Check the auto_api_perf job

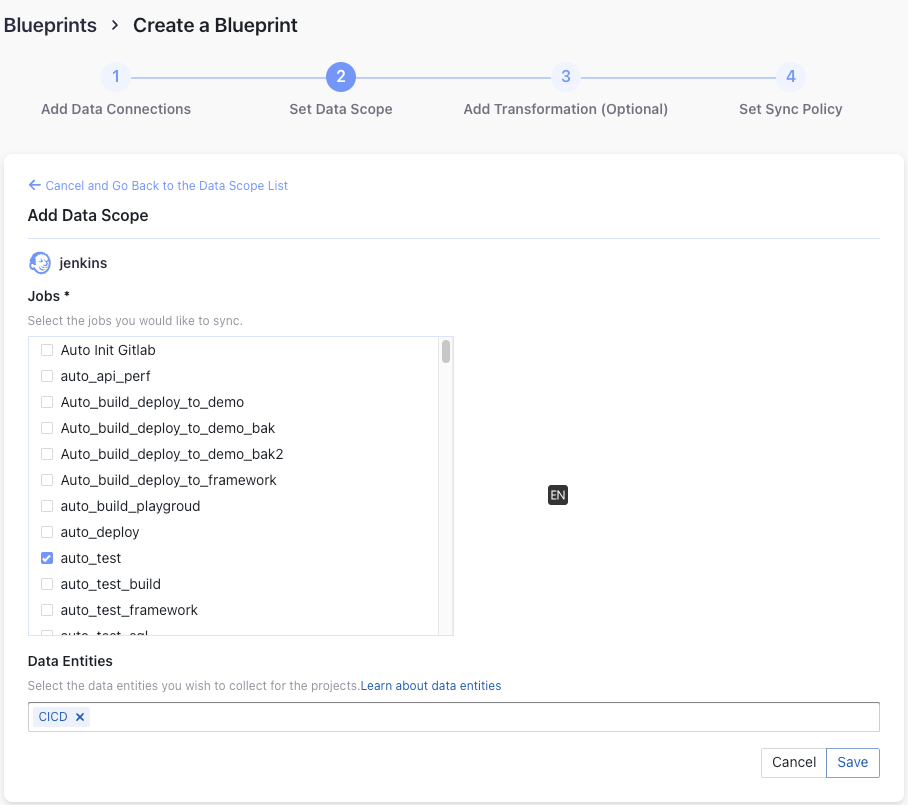(x=46, y=376)
